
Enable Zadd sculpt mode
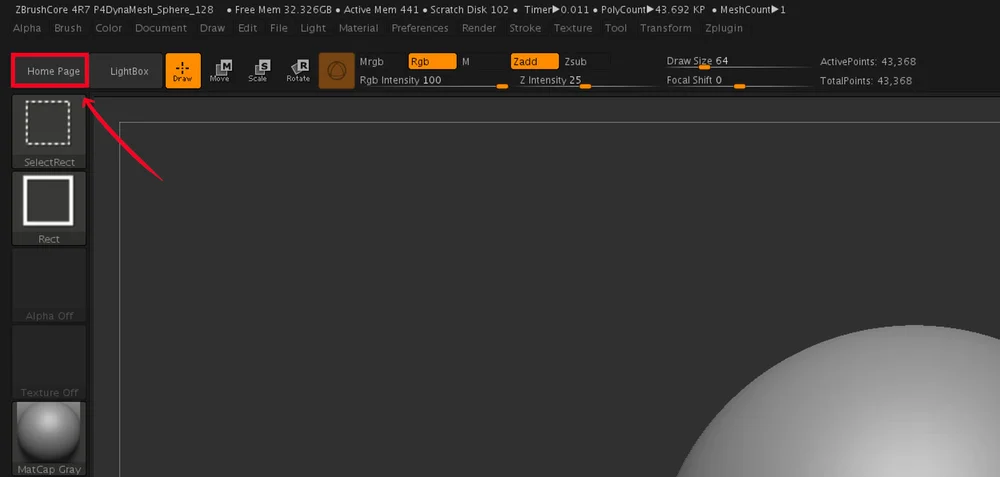(x=534, y=62)
